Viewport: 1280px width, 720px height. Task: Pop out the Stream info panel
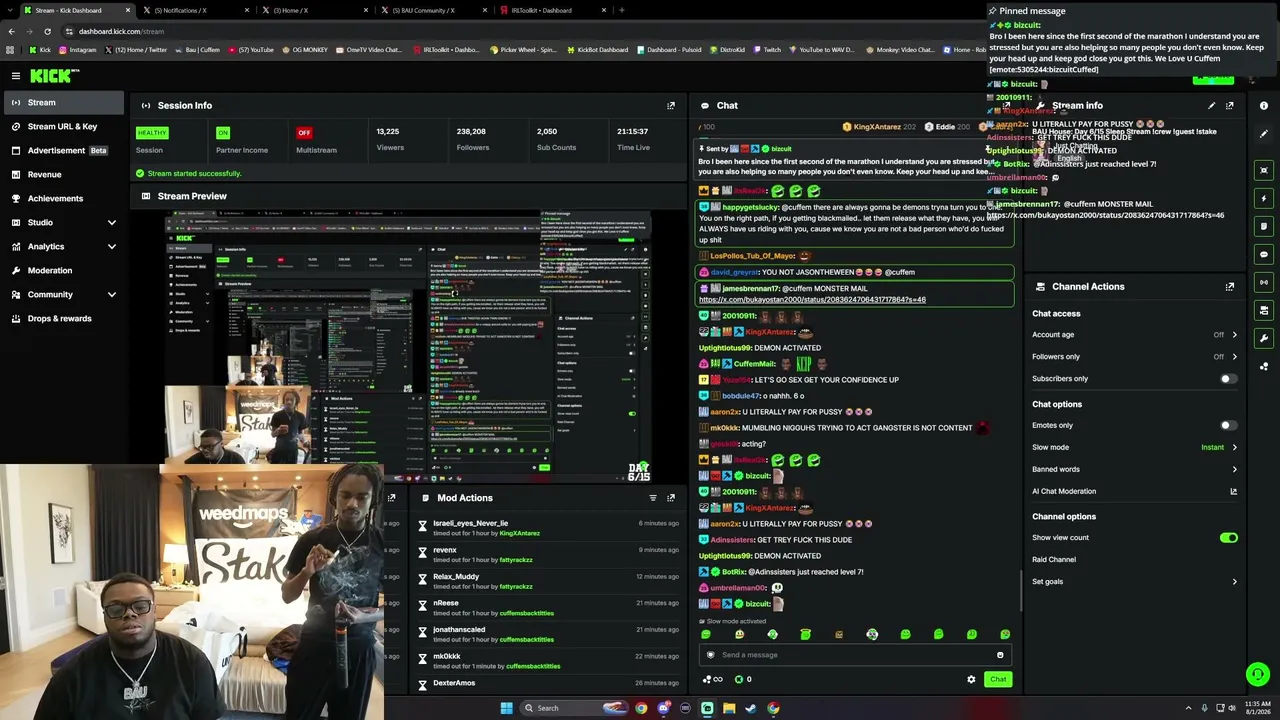click(1230, 105)
